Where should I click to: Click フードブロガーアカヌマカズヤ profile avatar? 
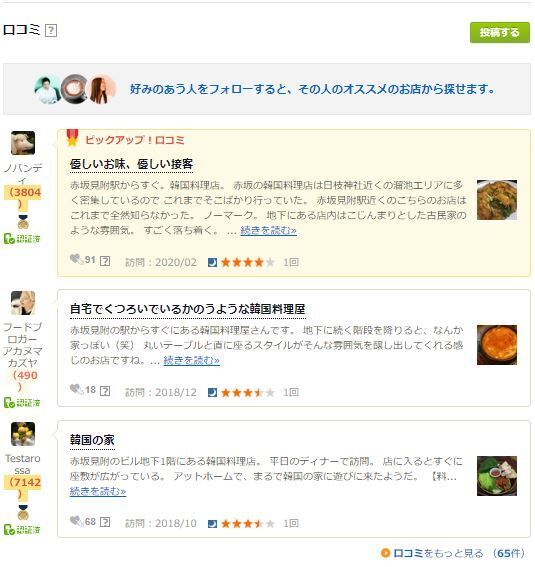pyautogui.click(x=23, y=303)
